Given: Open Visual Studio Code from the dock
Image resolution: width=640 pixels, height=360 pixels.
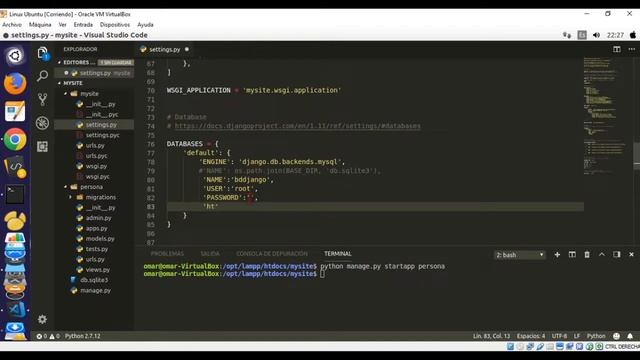Looking at the screenshot, I should point(16,310).
